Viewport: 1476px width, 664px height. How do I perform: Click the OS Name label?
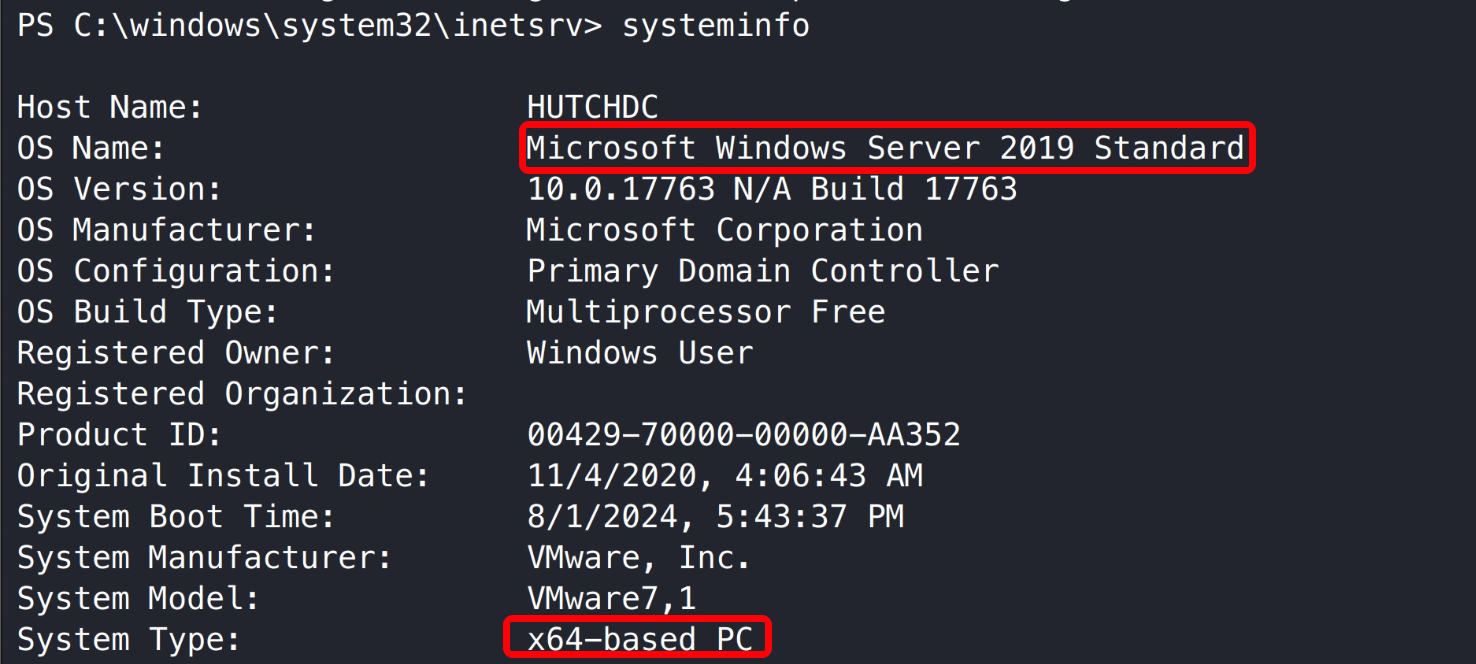coord(91,148)
